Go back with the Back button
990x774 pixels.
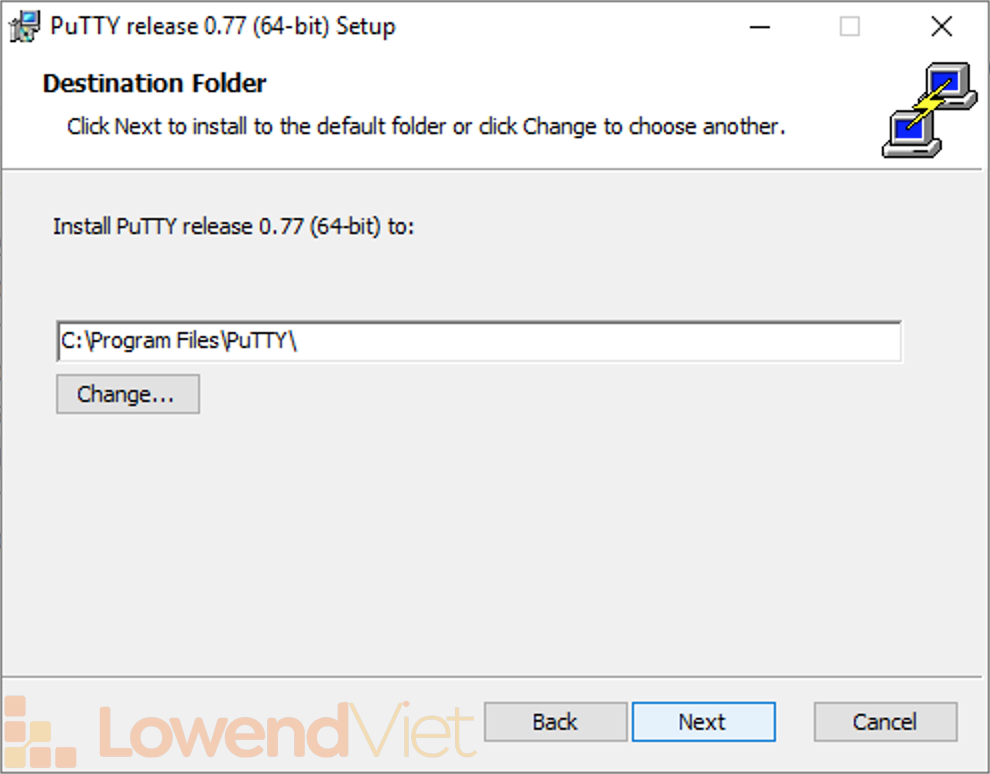click(x=555, y=722)
